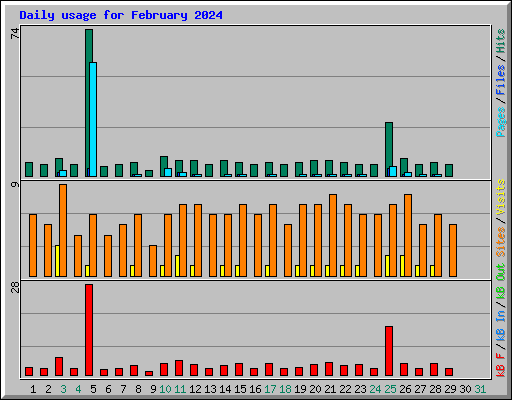Click day label 26 on the x-axis

tap(405, 389)
